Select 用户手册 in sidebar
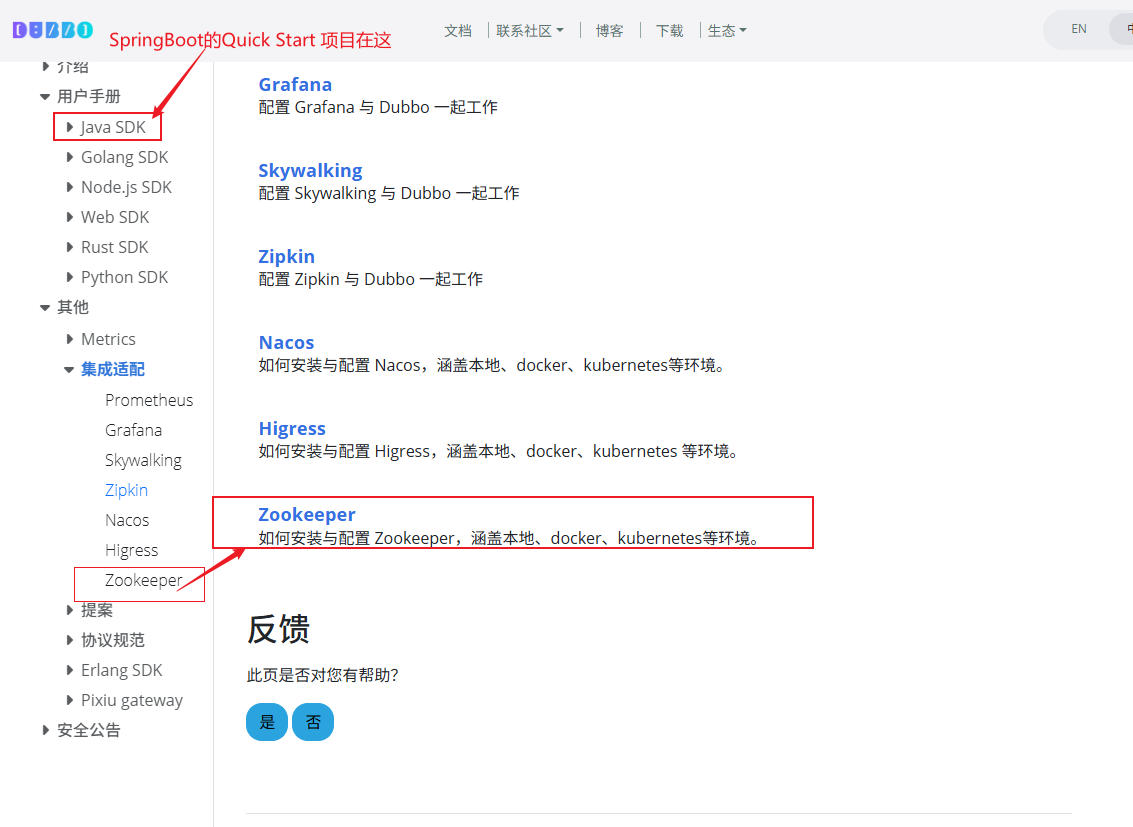Image resolution: width=1133 pixels, height=827 pixels. coord(89,96)
